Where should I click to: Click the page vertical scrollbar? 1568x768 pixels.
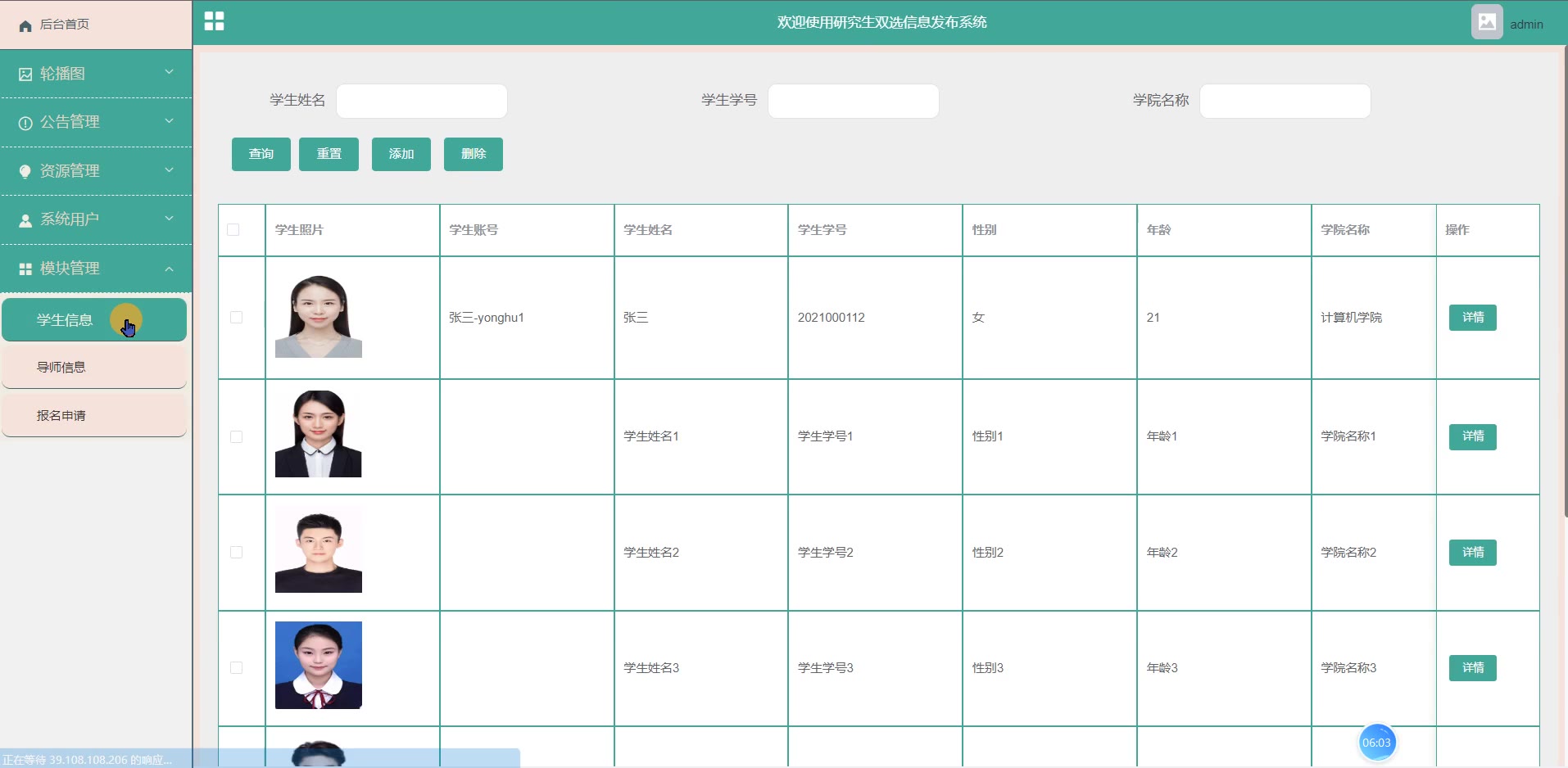pyautogui.click(x=1565, y=282)
